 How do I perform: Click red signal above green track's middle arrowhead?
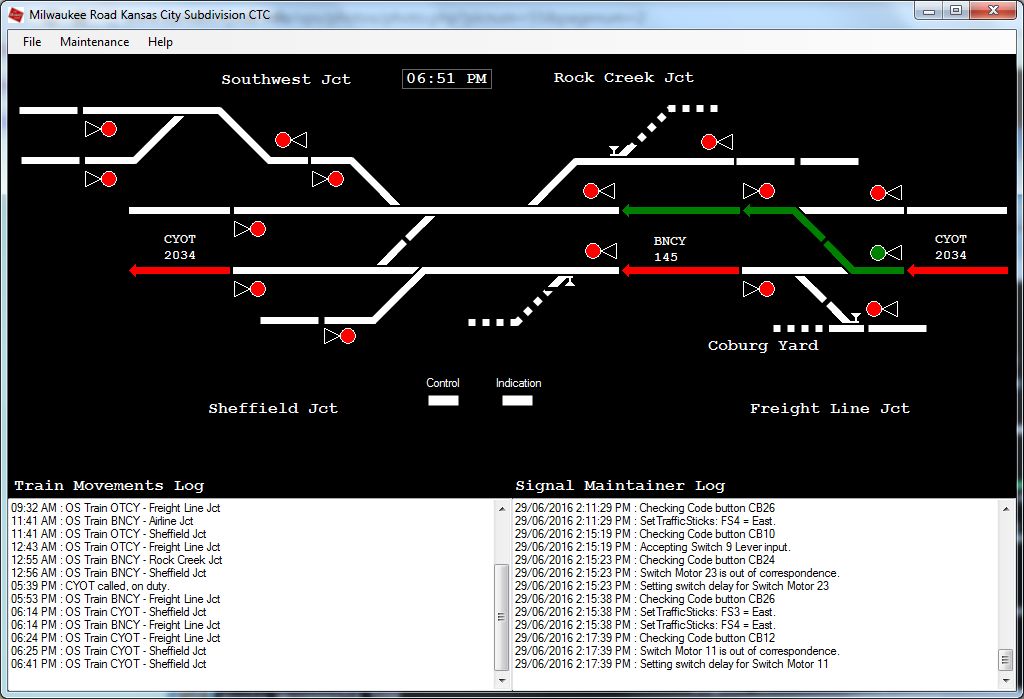click(x=767, y=191)
